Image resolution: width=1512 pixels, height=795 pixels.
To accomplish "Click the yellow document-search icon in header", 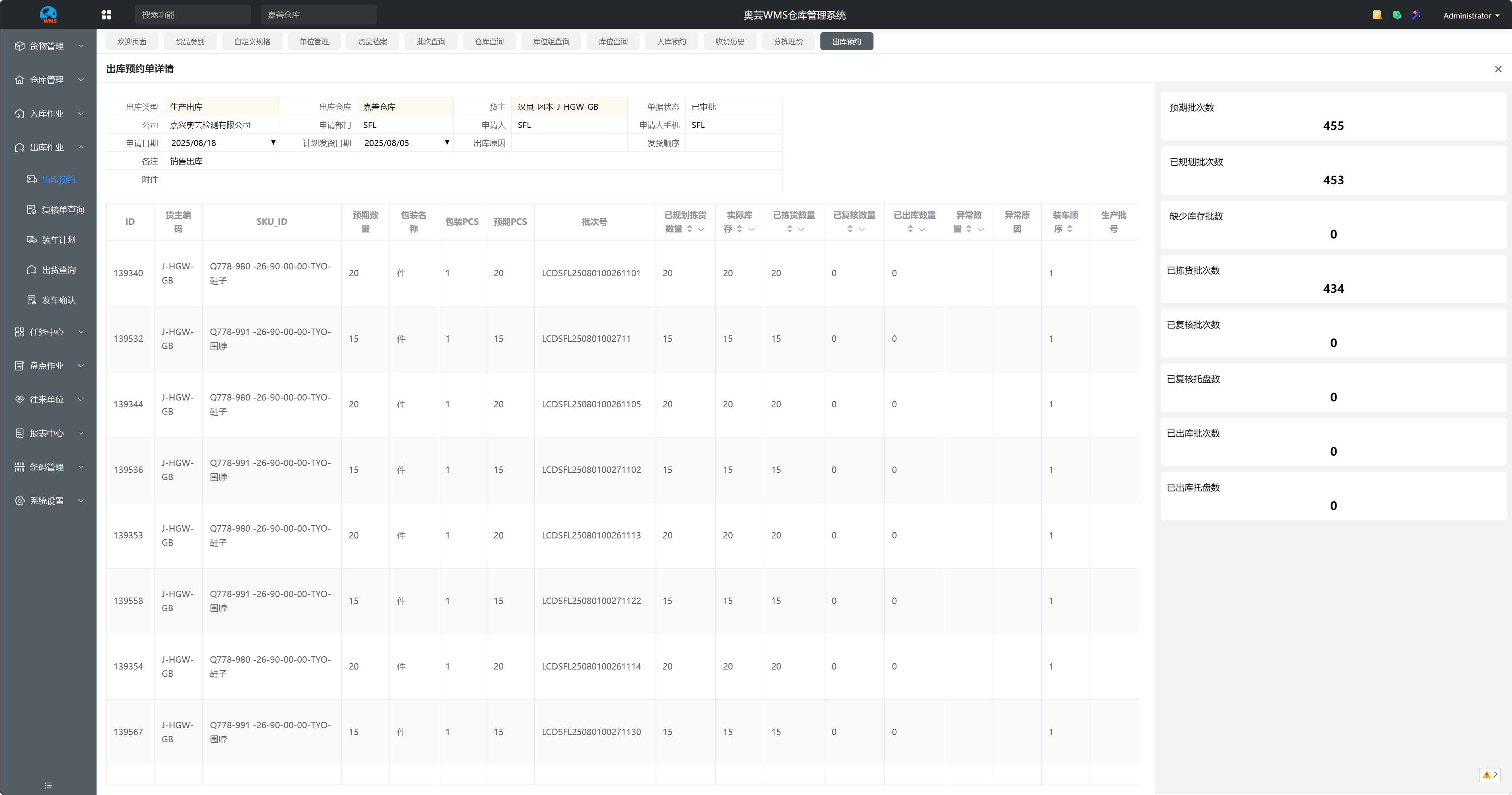I will pos(1377,14).
